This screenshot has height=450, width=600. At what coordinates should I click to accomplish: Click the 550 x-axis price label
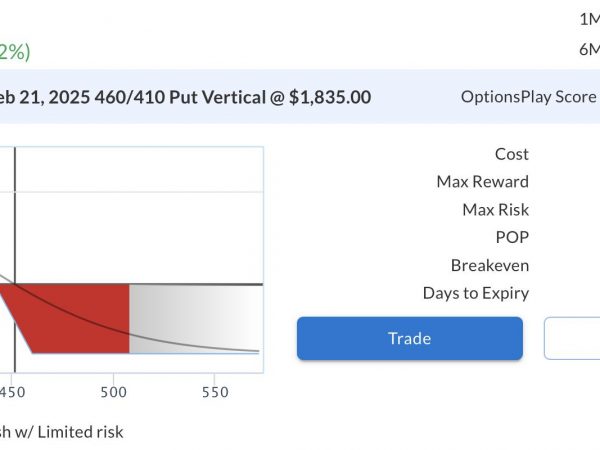coord(215,393)
